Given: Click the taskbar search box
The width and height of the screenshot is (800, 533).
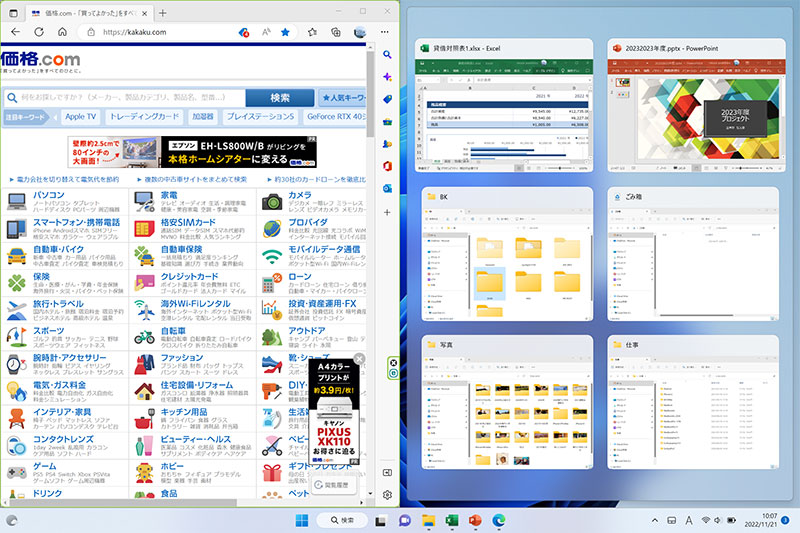Looking at the screenshot, I should (x=343, y=520).
